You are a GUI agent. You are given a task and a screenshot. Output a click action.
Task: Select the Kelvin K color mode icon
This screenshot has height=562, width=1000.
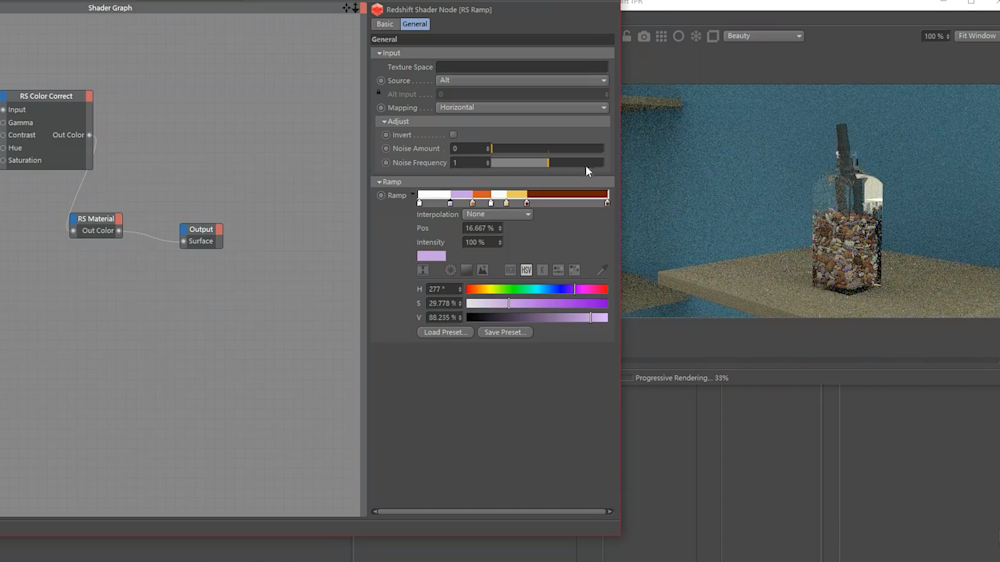click(x=542, y=270)
